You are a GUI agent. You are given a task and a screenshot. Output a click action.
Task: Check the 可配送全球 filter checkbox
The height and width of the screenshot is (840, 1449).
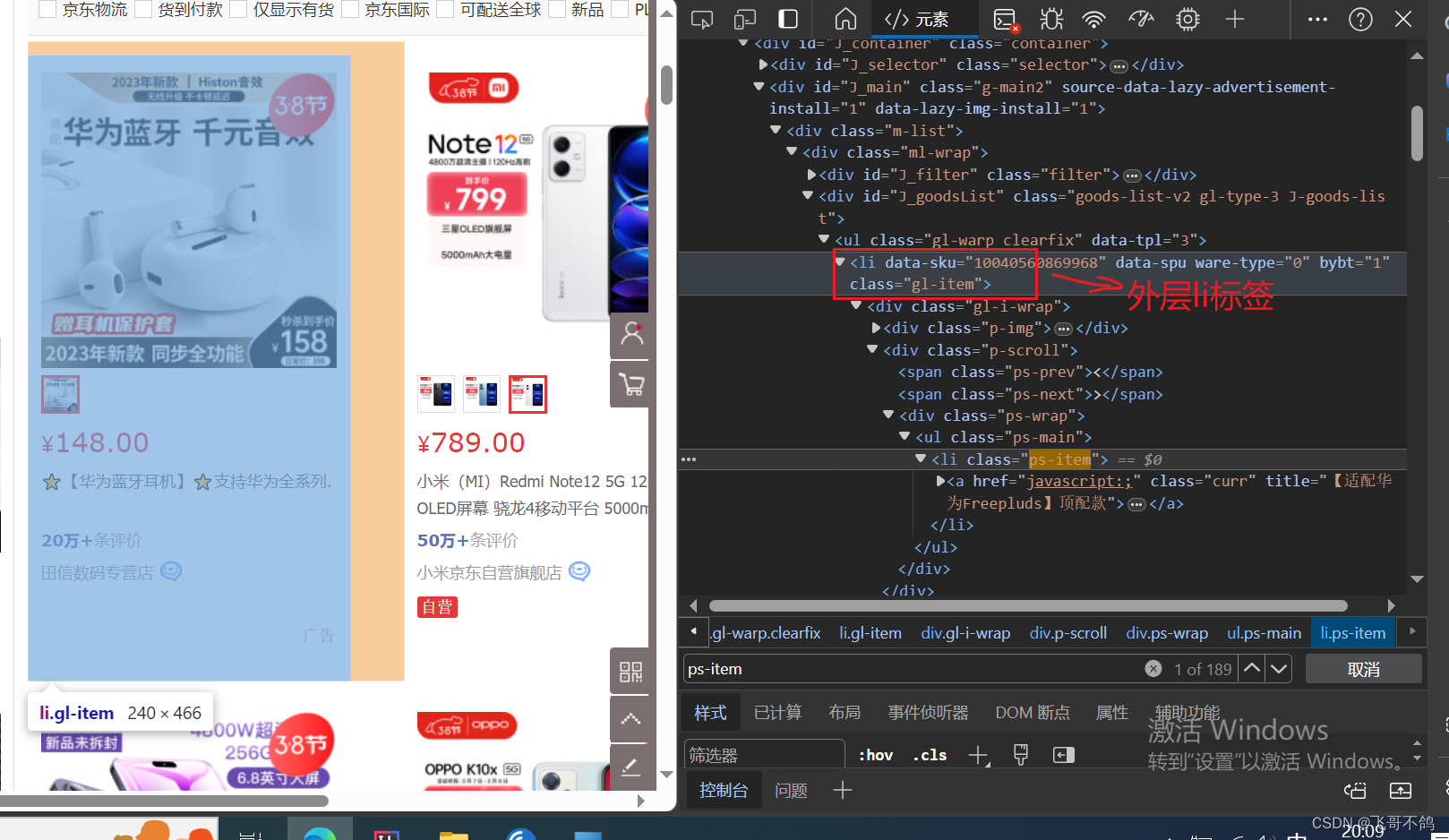click(x=445, y=10)
